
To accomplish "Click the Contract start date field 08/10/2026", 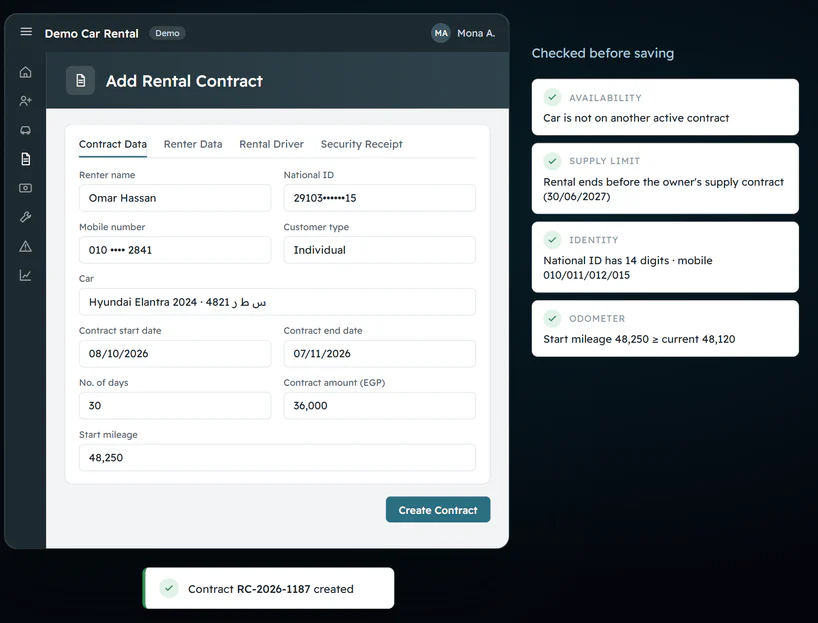I will click(x=175, y=354).
